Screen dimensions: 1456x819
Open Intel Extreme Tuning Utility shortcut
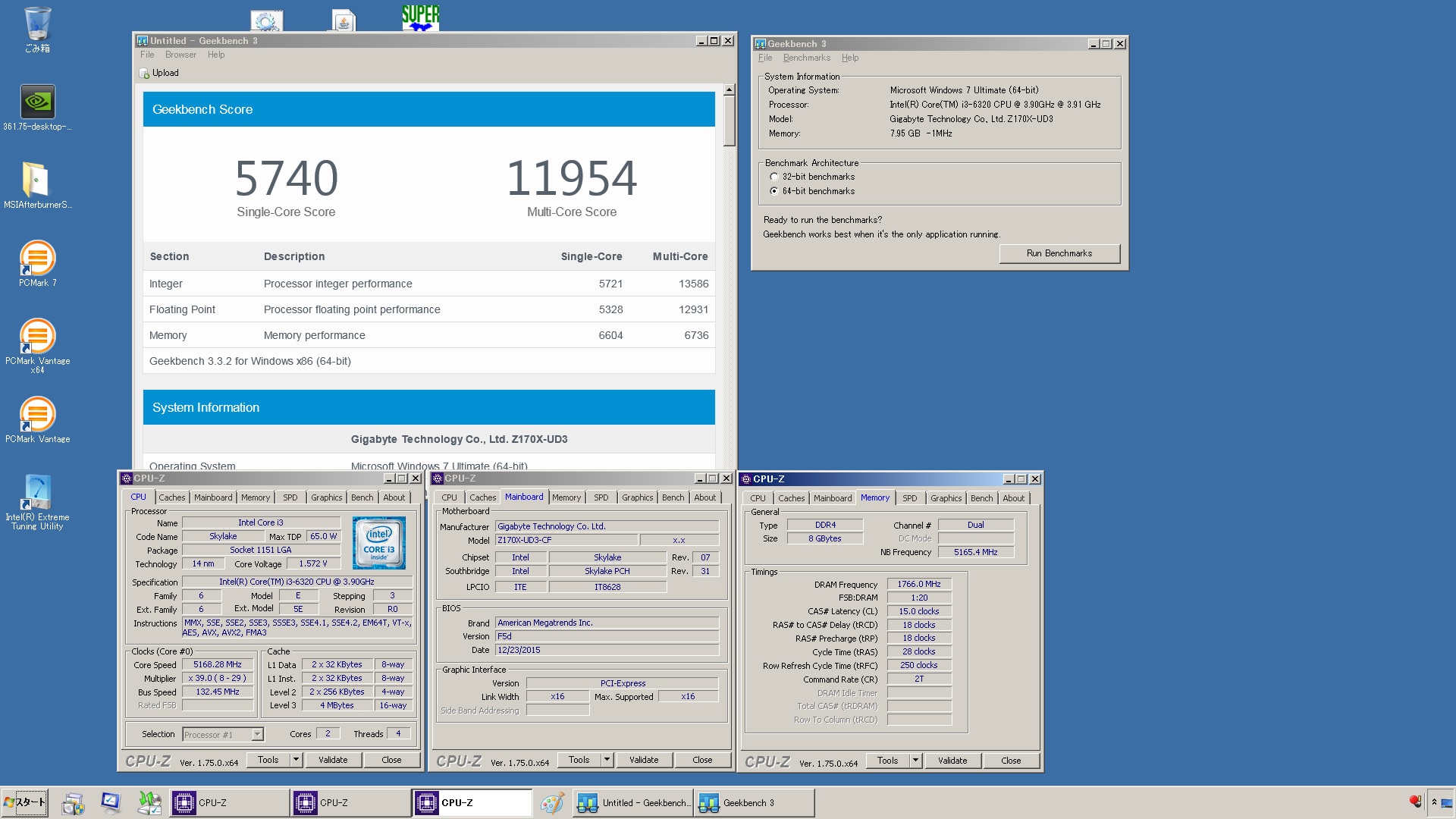37,502
